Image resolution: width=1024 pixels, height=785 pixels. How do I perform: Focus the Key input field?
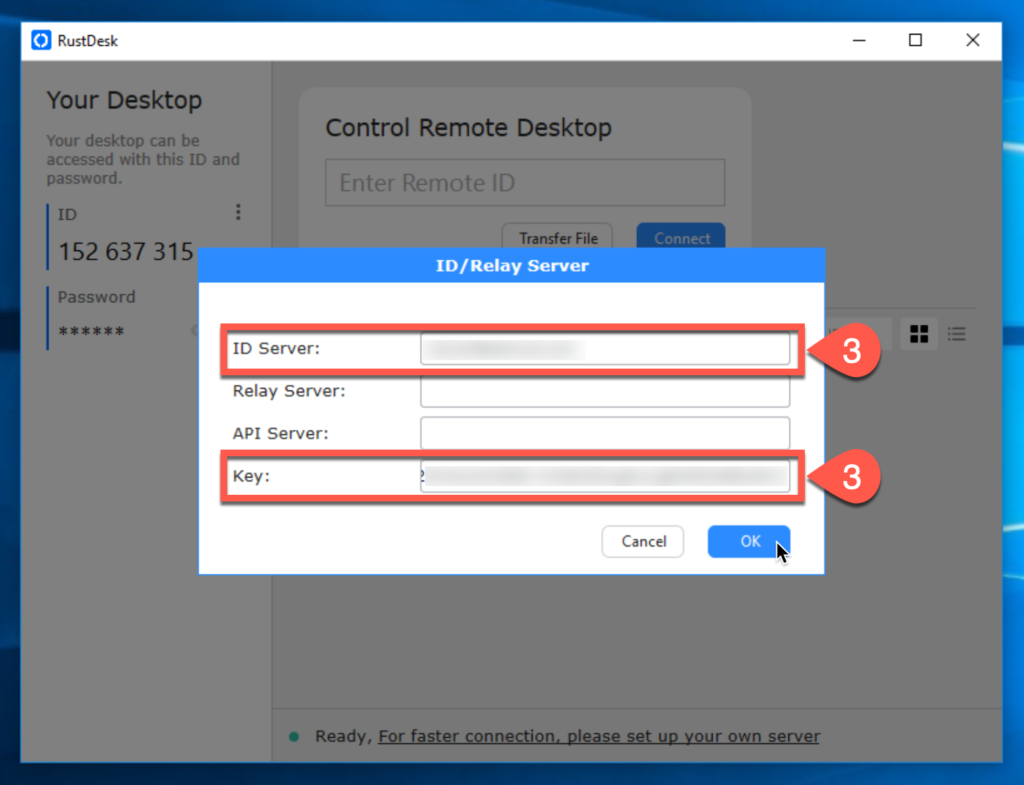[x=605, y=476]
